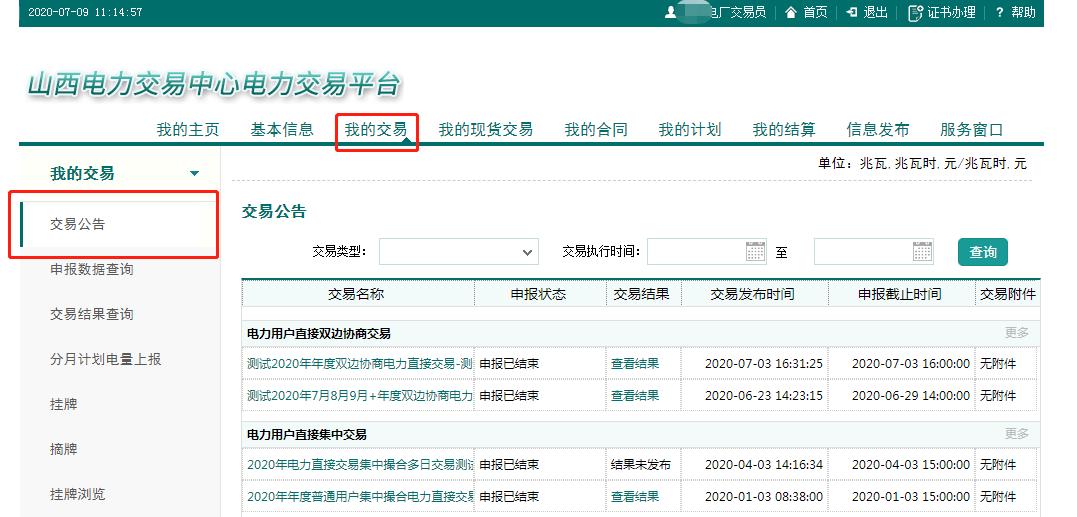Image resolution: width=1077 pixels, height=517 pixels.
Task: Click the home icon beside 首页
Action: 791,13
